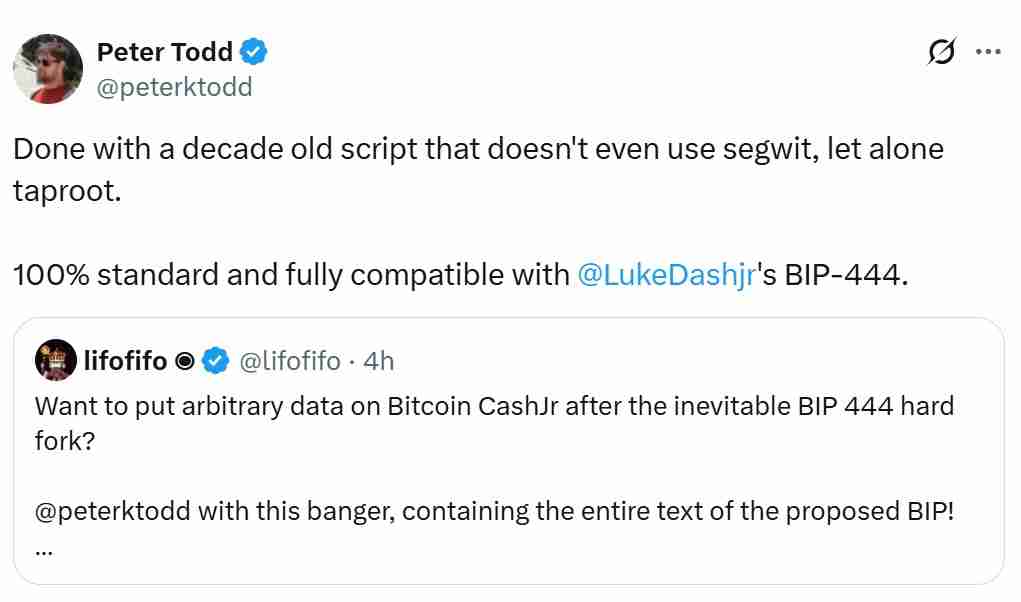1021x602 pixels.
Task: Click the affiliate badge beside lifofifo's name
Action: point(185,361)
